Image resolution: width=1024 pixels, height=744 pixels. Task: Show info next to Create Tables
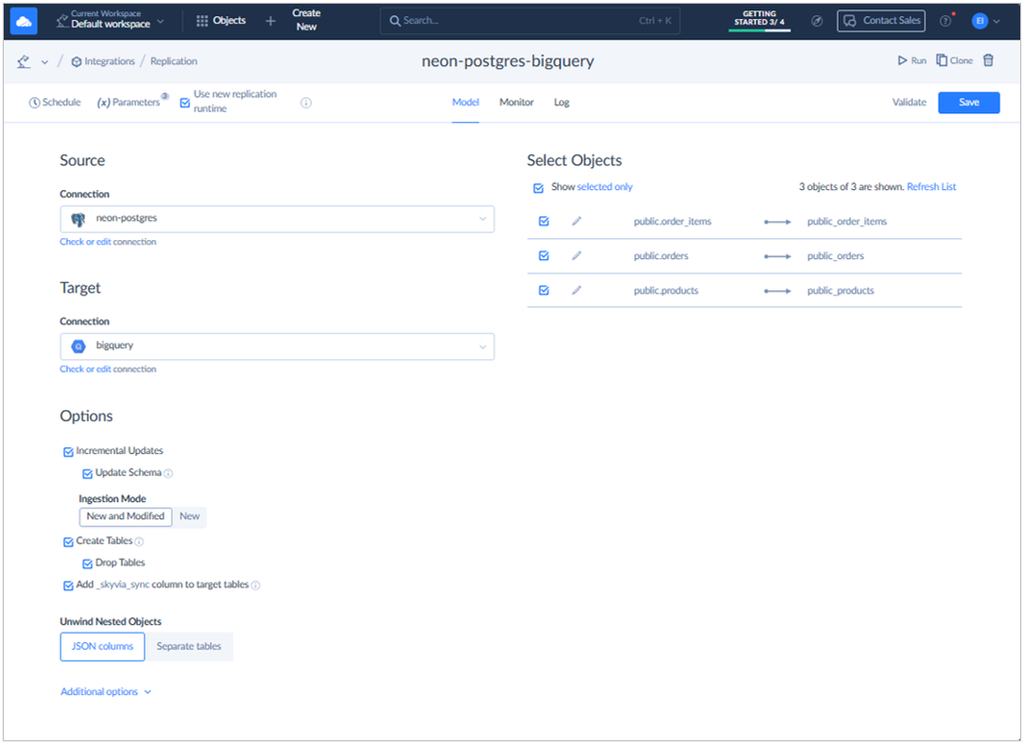[x=139, y=542]
